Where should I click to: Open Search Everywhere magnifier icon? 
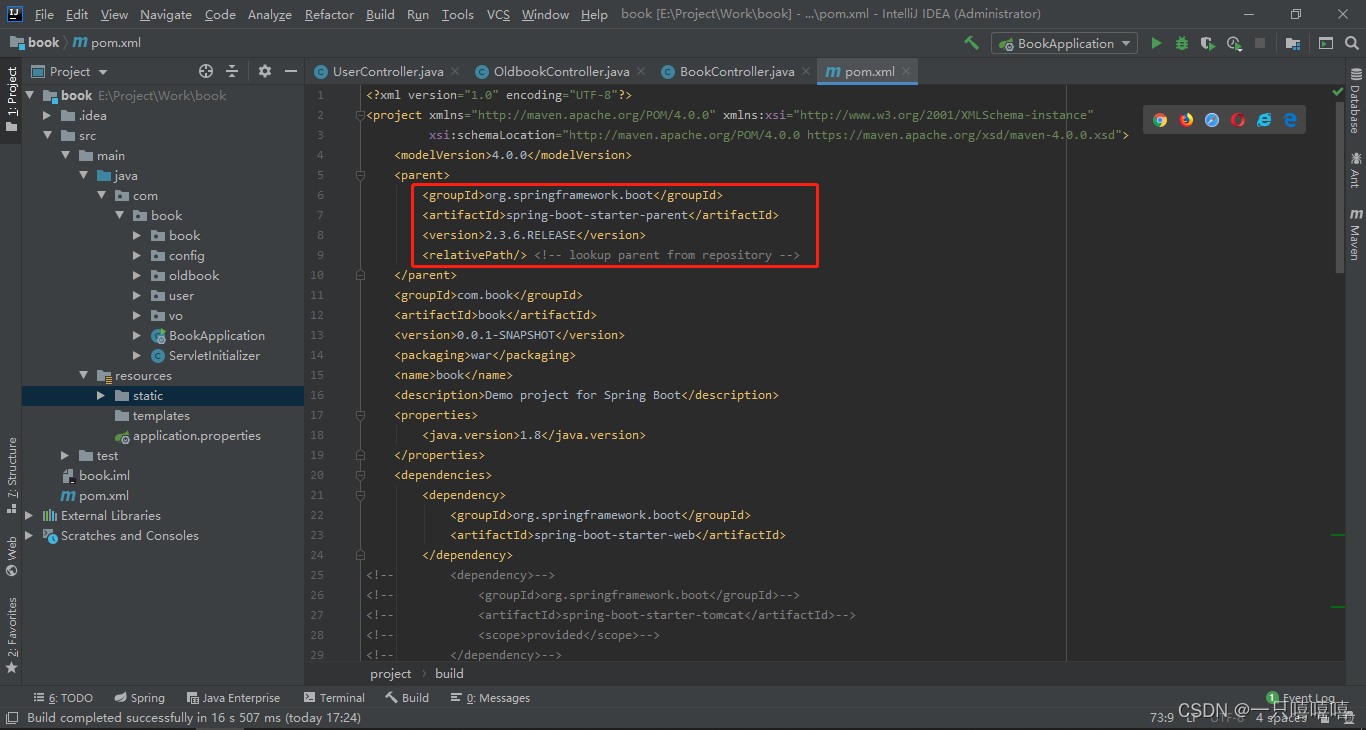coord(1352,43)
